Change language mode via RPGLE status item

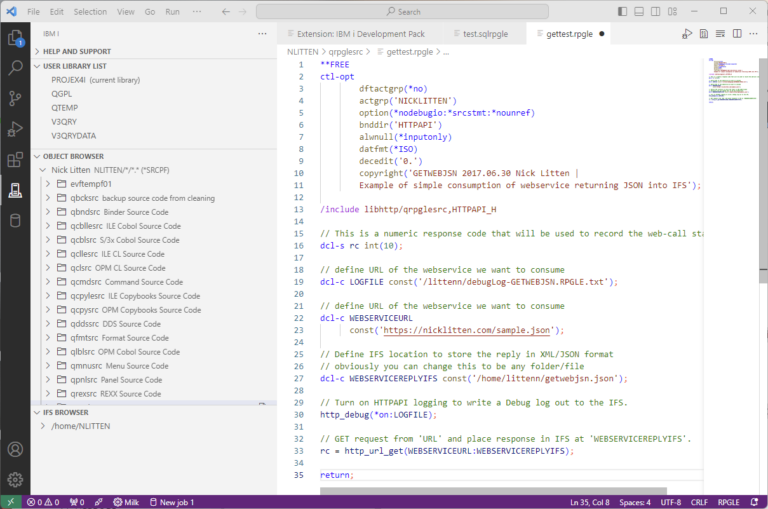[729, 502]
